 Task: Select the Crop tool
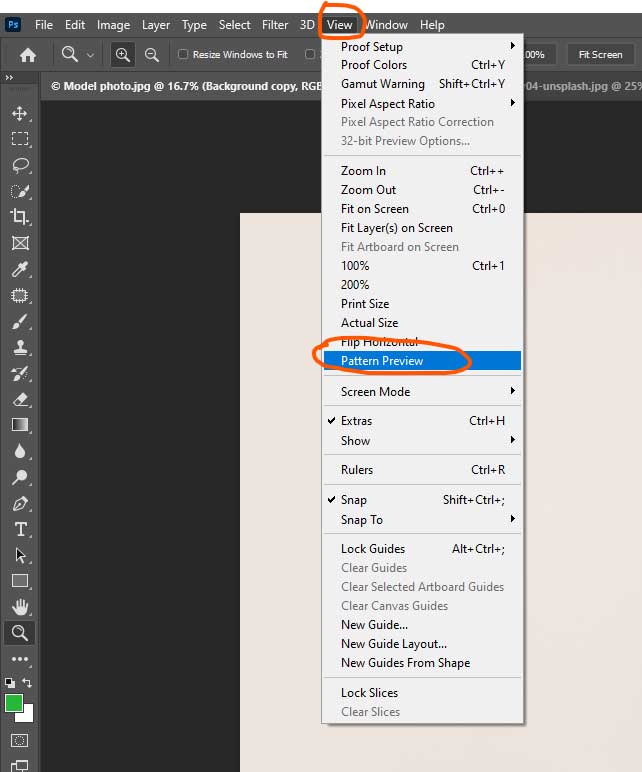pos(20,217)
